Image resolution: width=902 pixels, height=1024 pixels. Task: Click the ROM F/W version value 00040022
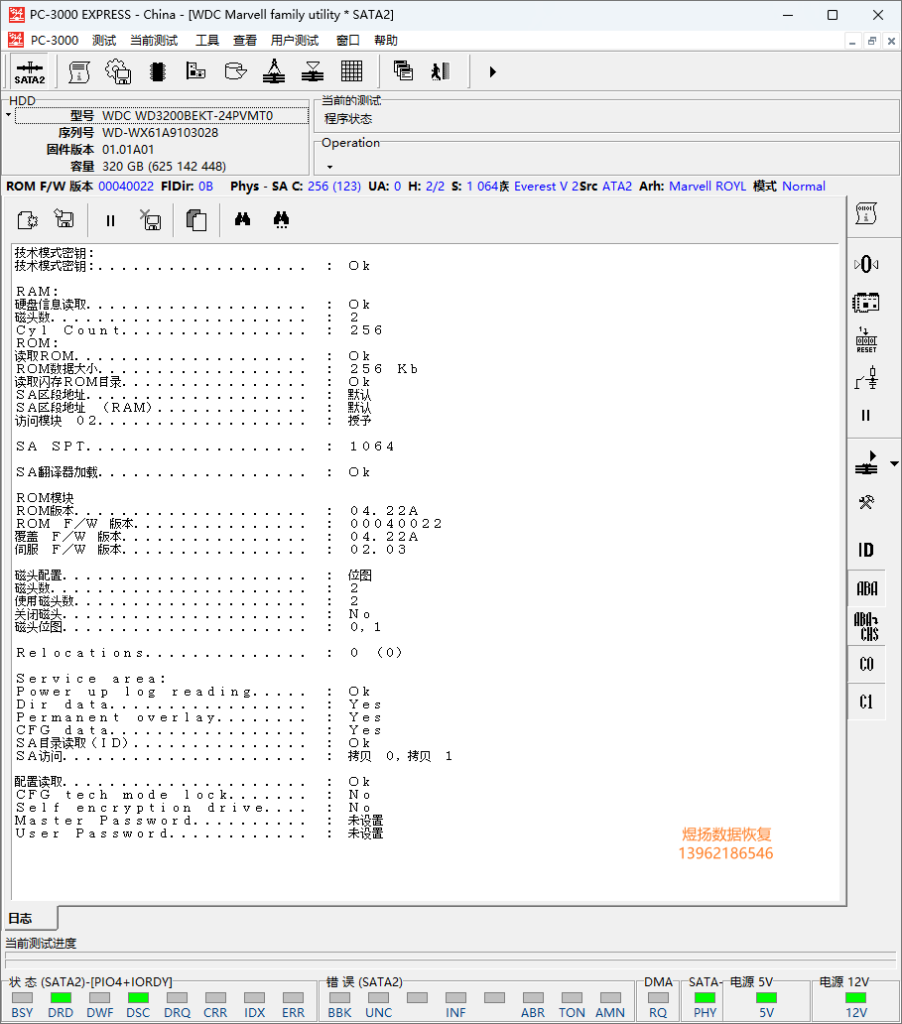(x=126, y=186)
